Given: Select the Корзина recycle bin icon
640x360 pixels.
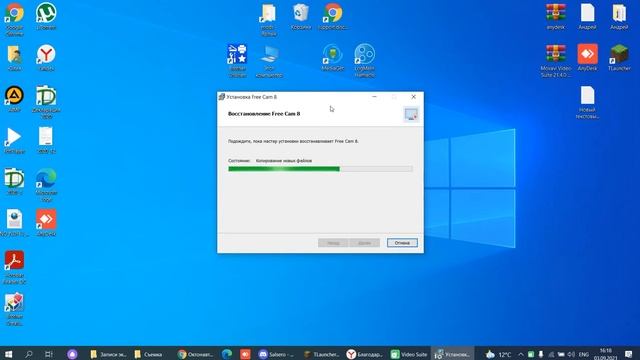Looking at the screenshot, I should [x=301, y=16].
